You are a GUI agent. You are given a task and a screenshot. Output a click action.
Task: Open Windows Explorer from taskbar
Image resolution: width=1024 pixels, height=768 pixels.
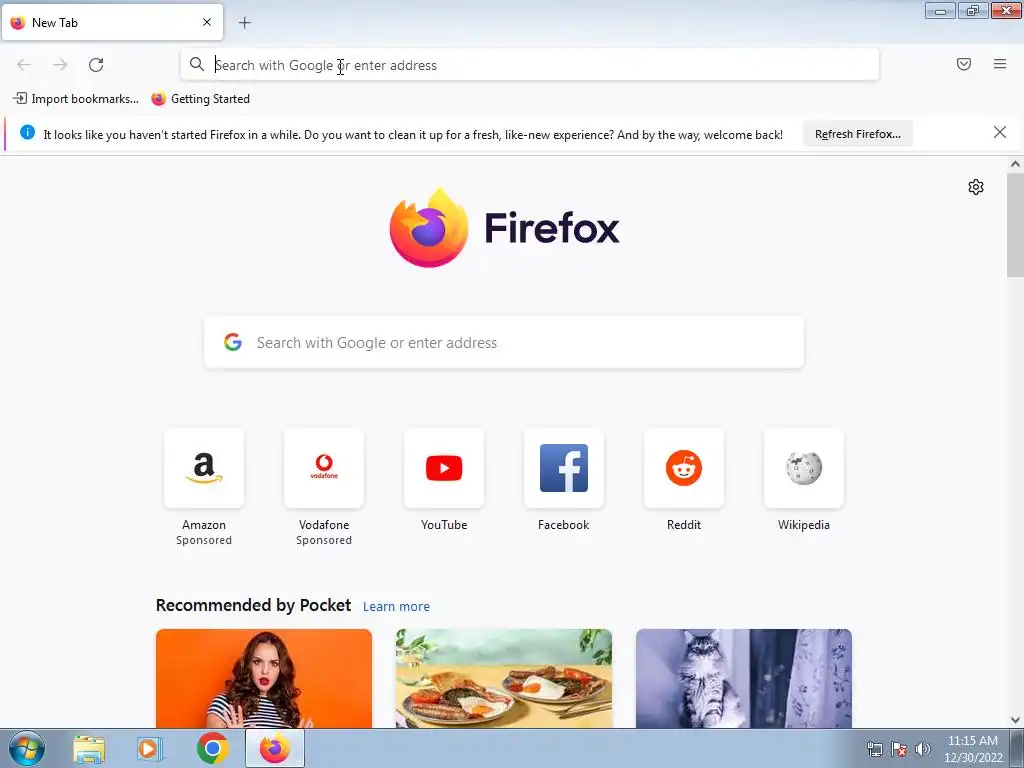(89, 749)
